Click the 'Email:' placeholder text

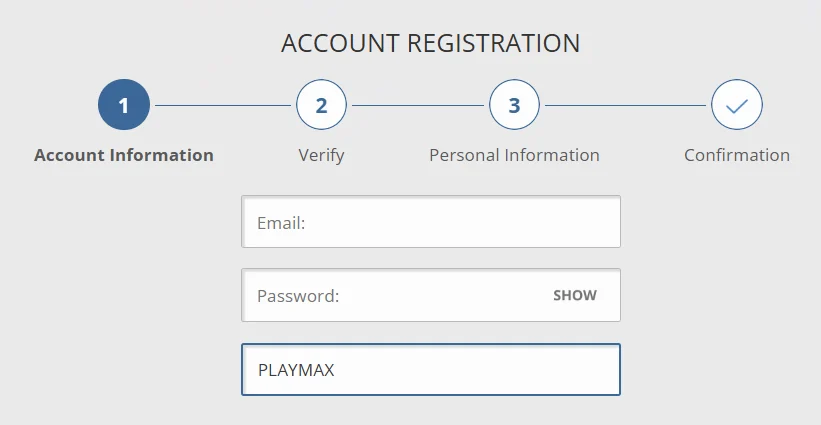point(281,223)
